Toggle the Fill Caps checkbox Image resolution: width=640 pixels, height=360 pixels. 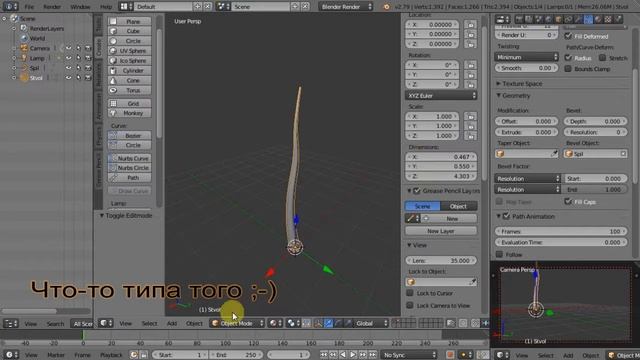pos(568,201)
